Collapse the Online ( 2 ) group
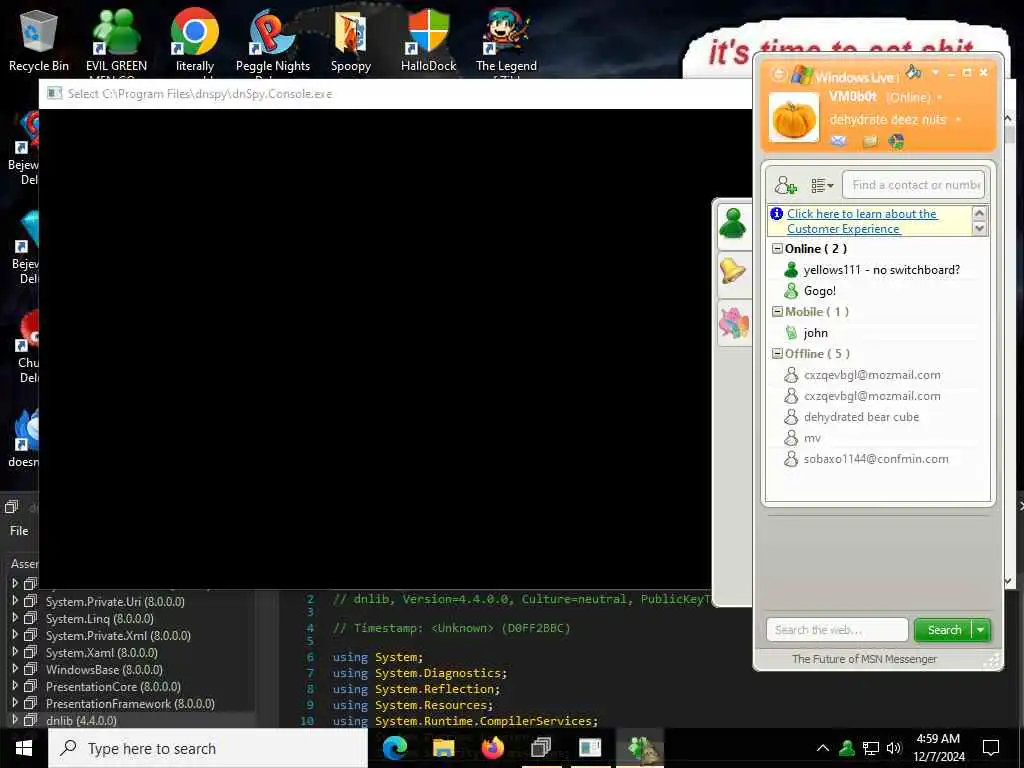1024x768 pixels. point(777,249)
